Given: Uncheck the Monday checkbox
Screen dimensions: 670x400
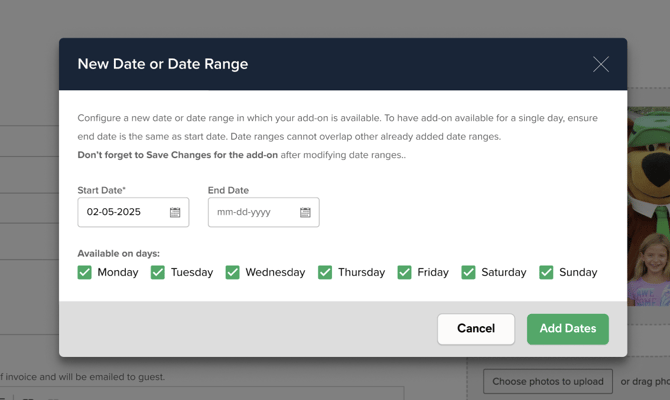Looking at the screenshot, I should pos(85,272).
